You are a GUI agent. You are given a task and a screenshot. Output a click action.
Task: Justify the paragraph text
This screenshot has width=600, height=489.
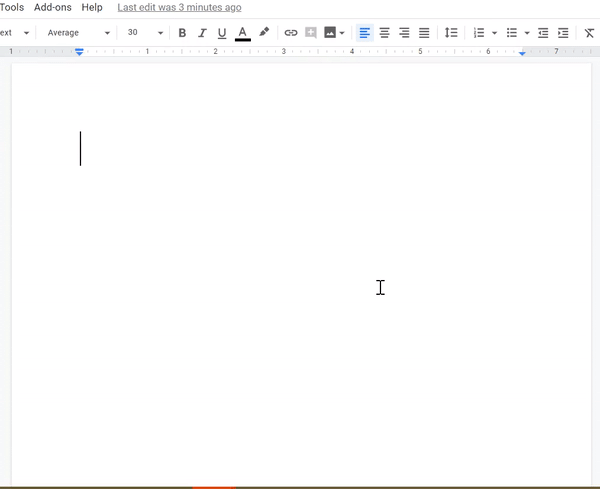pos(424,33)
